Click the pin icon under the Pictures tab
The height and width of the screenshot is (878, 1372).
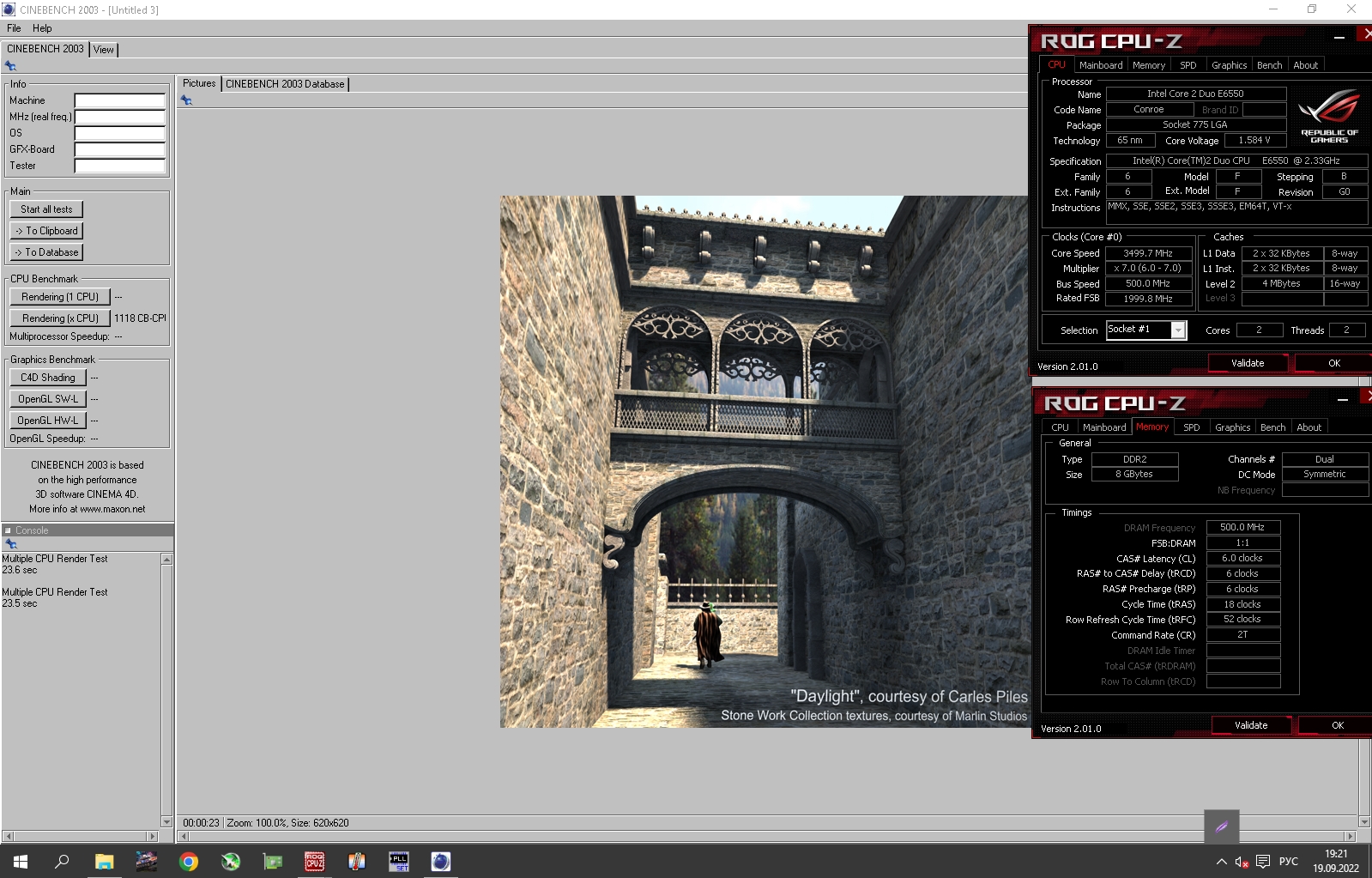(186, 100)
